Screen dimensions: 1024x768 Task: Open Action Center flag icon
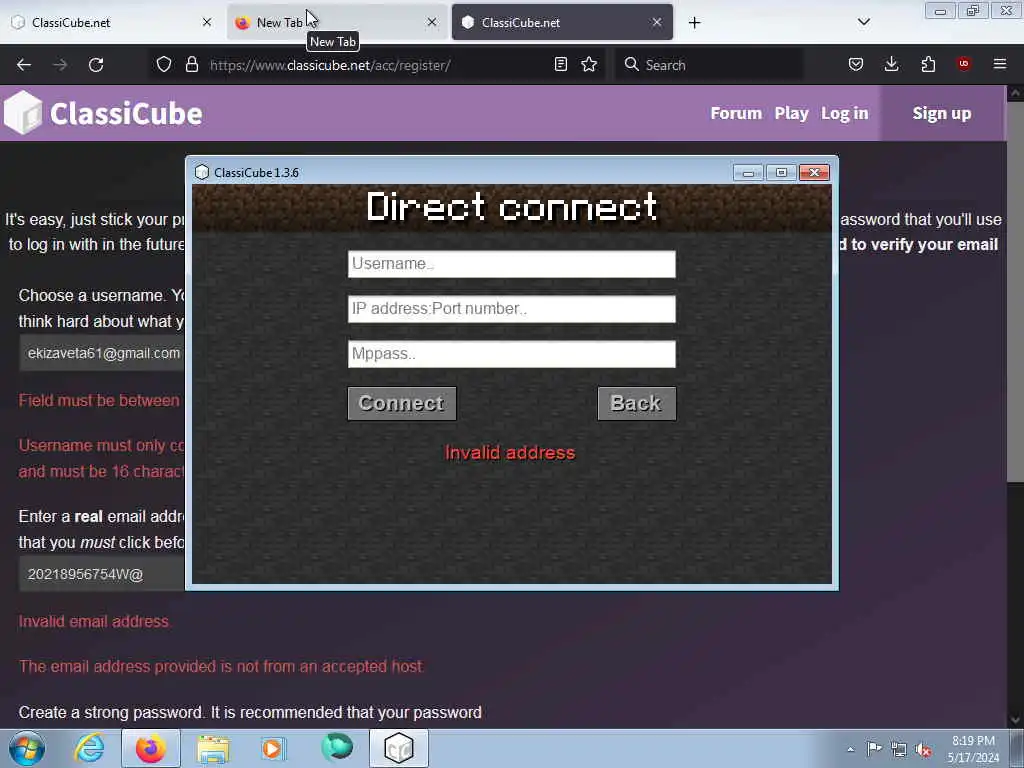874,748
